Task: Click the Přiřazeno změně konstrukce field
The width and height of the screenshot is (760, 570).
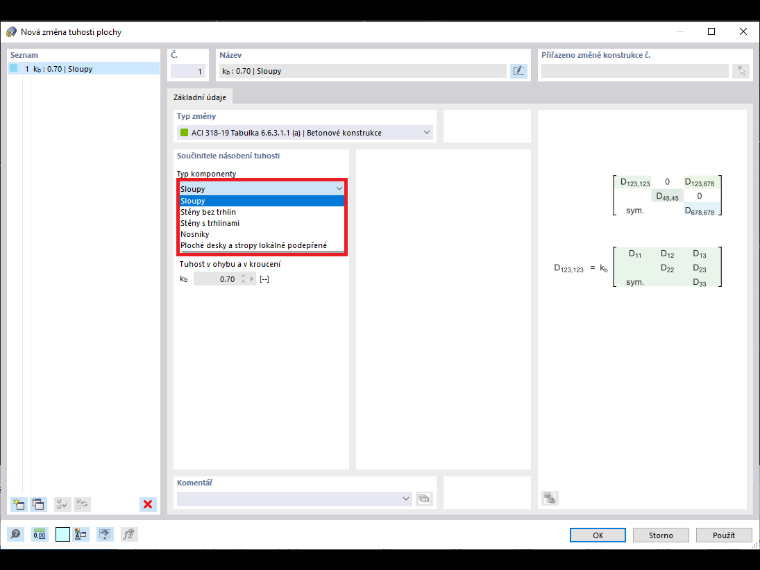Action: (635, 71)
